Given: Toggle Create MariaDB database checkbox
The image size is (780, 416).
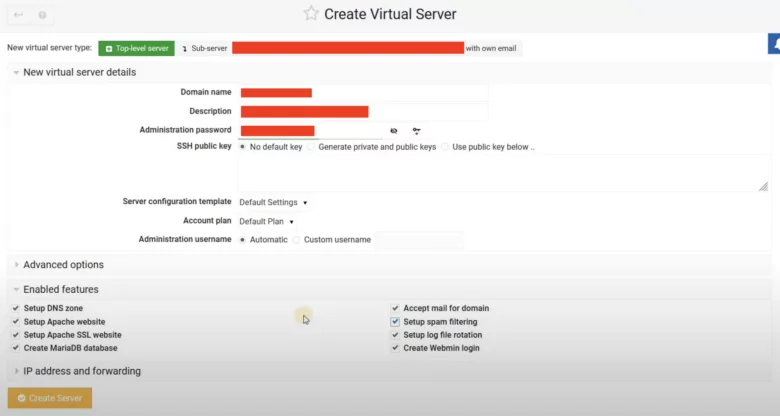Looking at the screenshot, I should pyautogui.click(x=15, y=348).
